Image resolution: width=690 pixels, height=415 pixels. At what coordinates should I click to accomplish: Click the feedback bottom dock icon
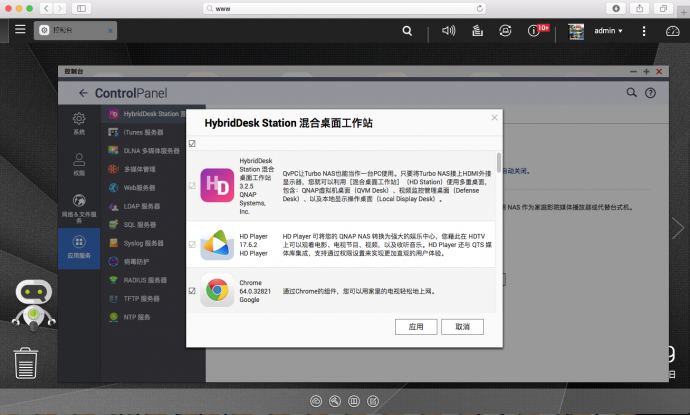pos(373,401)
